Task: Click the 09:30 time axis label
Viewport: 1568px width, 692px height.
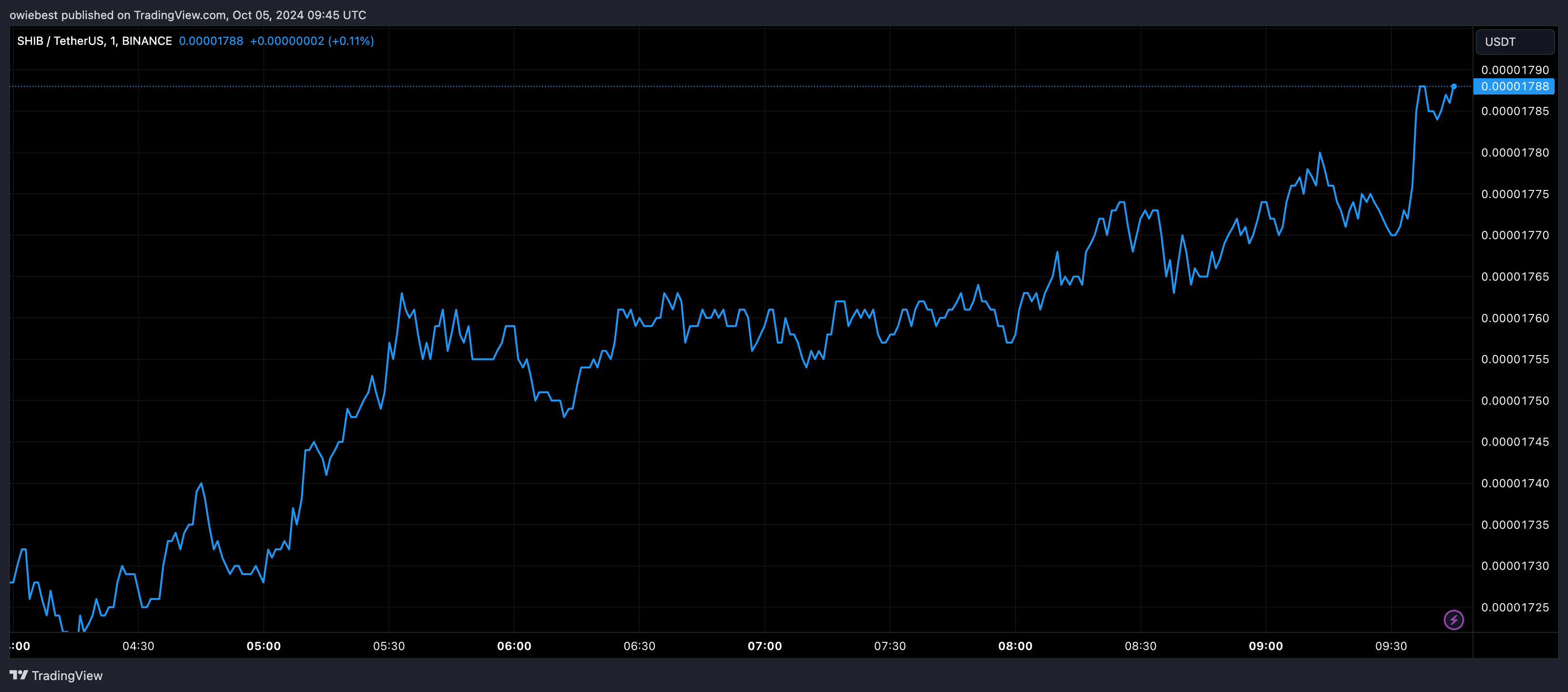Action: [x=1391, y=646]
